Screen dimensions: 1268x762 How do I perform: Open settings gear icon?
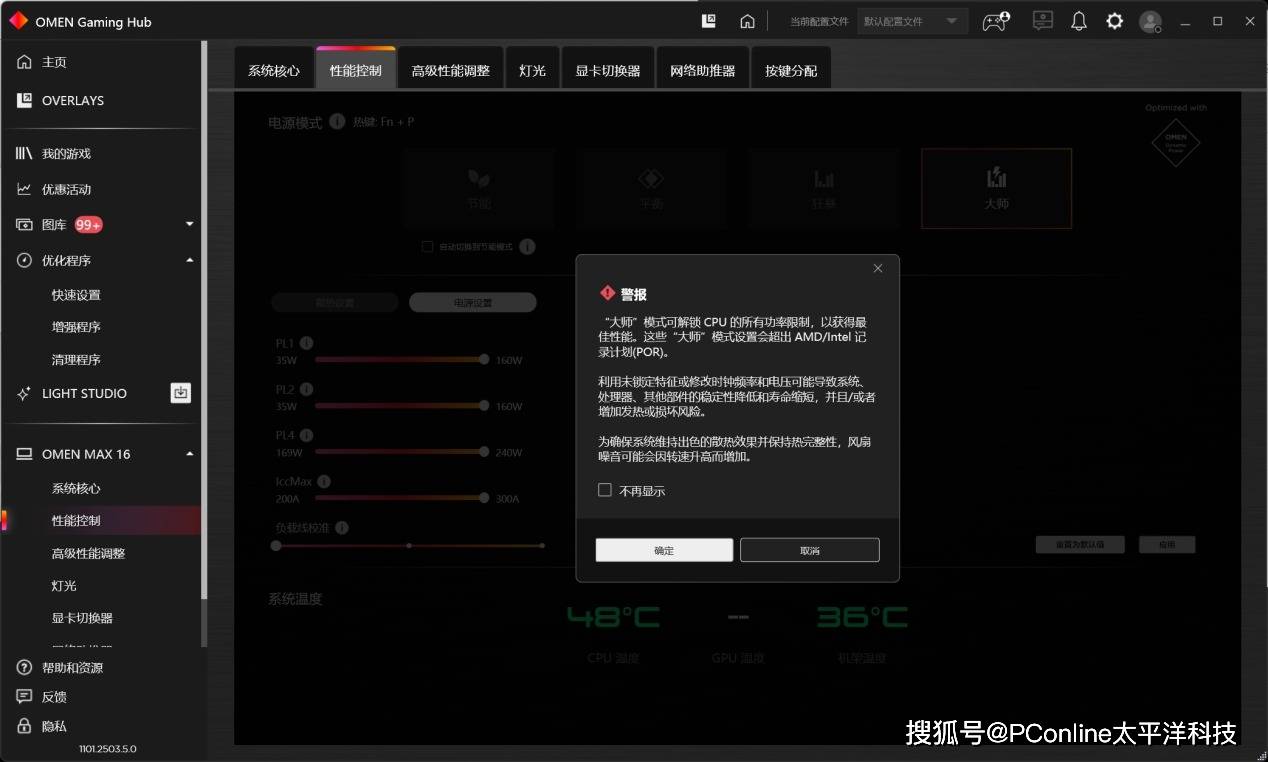coord(1114,21)
